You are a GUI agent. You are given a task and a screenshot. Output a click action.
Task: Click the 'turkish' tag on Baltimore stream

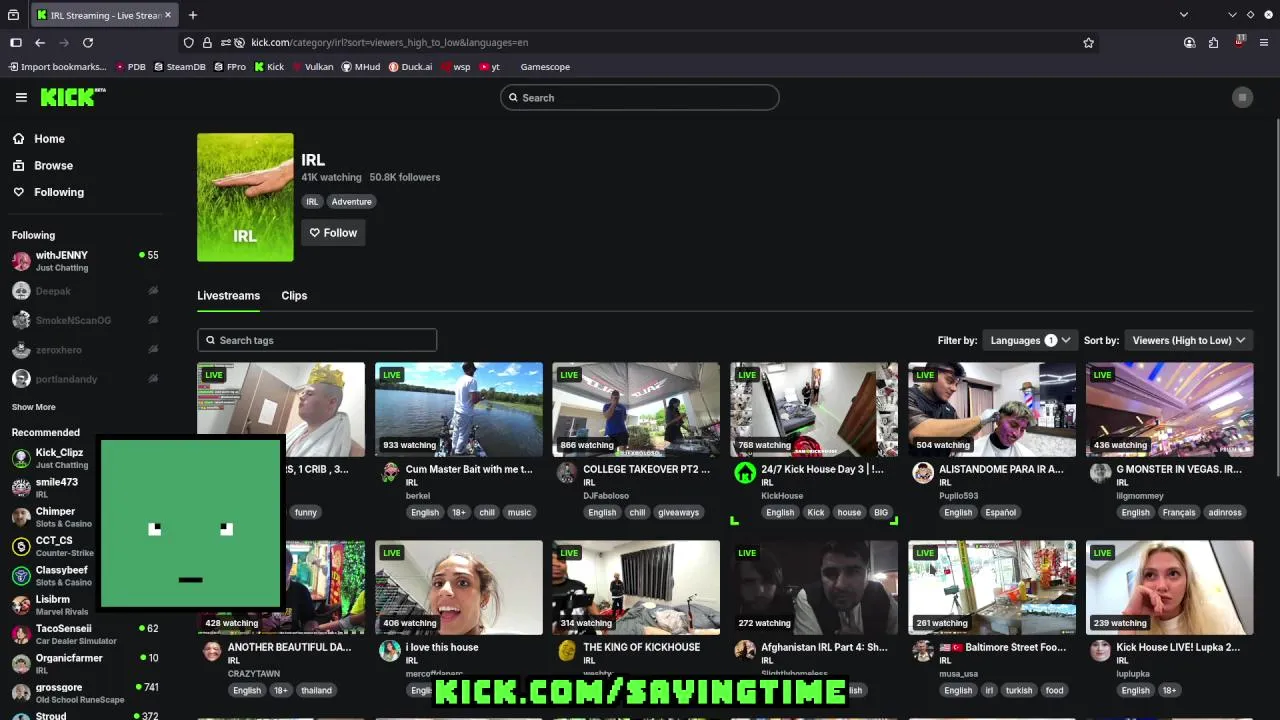[1019, 690]
